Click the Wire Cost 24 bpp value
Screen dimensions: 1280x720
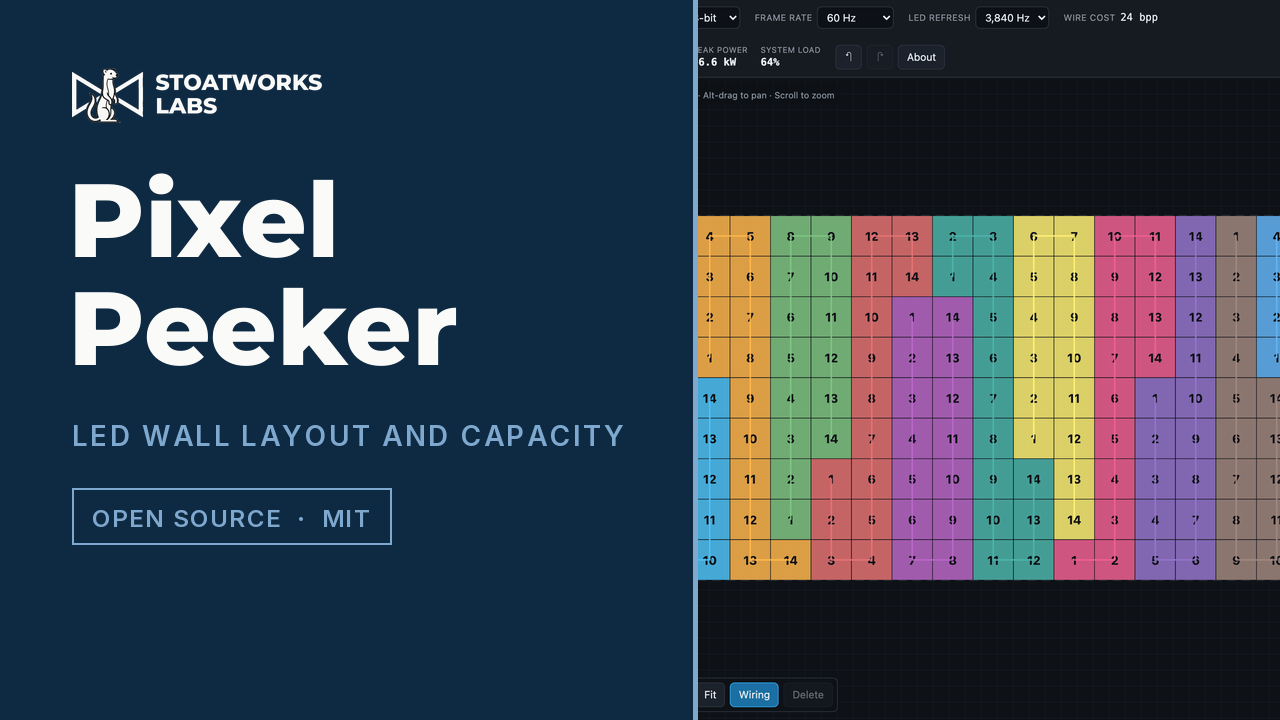1139,18
